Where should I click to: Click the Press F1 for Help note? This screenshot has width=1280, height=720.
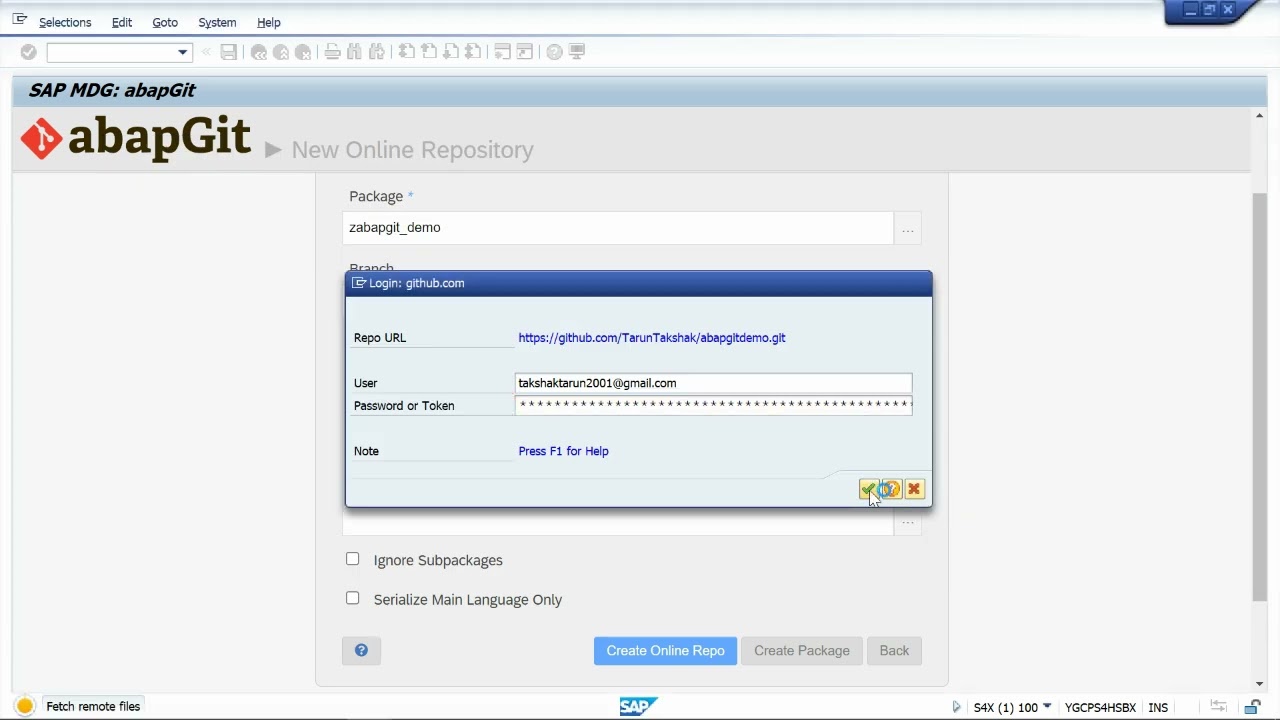pyautogui.click(x=563, y=451)
